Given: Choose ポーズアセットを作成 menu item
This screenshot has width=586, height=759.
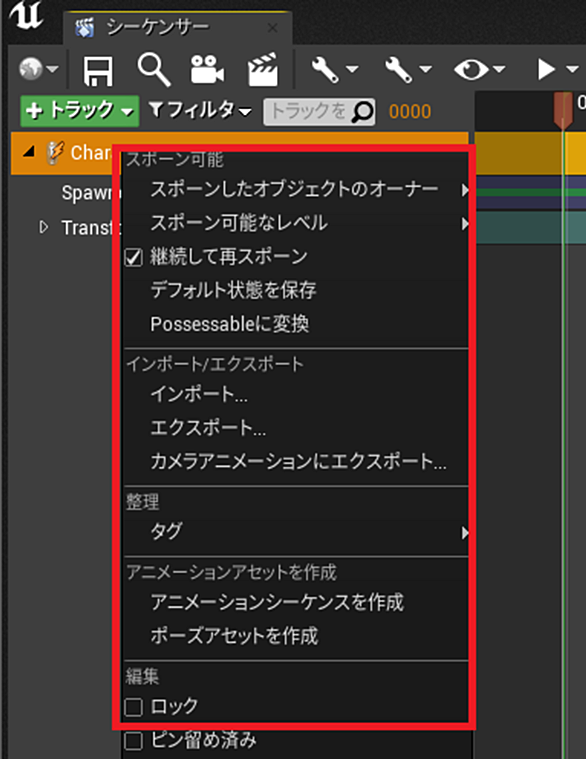Looking at the screenshot, I should tap(296, 636).
